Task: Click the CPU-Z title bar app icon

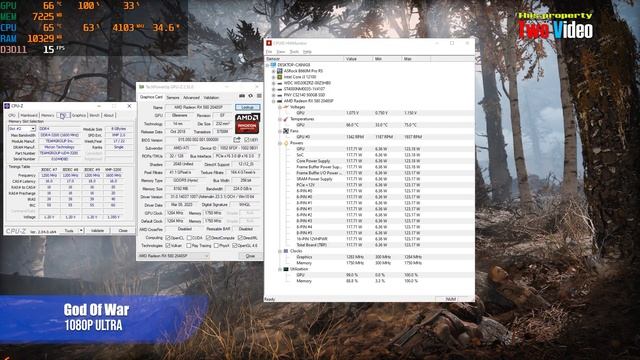Action: tap(7, 106)
